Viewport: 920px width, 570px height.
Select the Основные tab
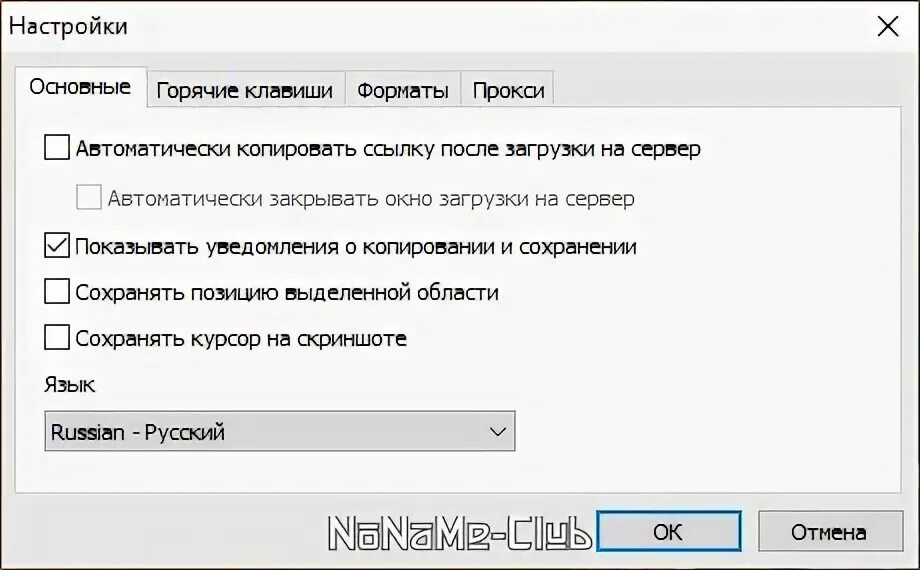click(x=80, y=87)
